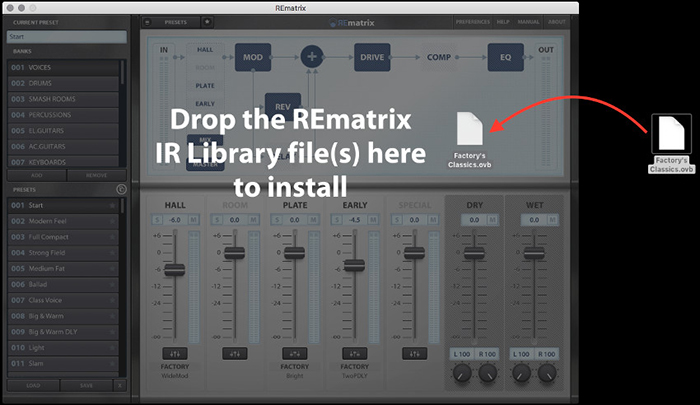The height and width of the screenshot is (405, 700).
Task: Open the DRIVE module block
Action: pyautogui.click(x=372, y=57)
